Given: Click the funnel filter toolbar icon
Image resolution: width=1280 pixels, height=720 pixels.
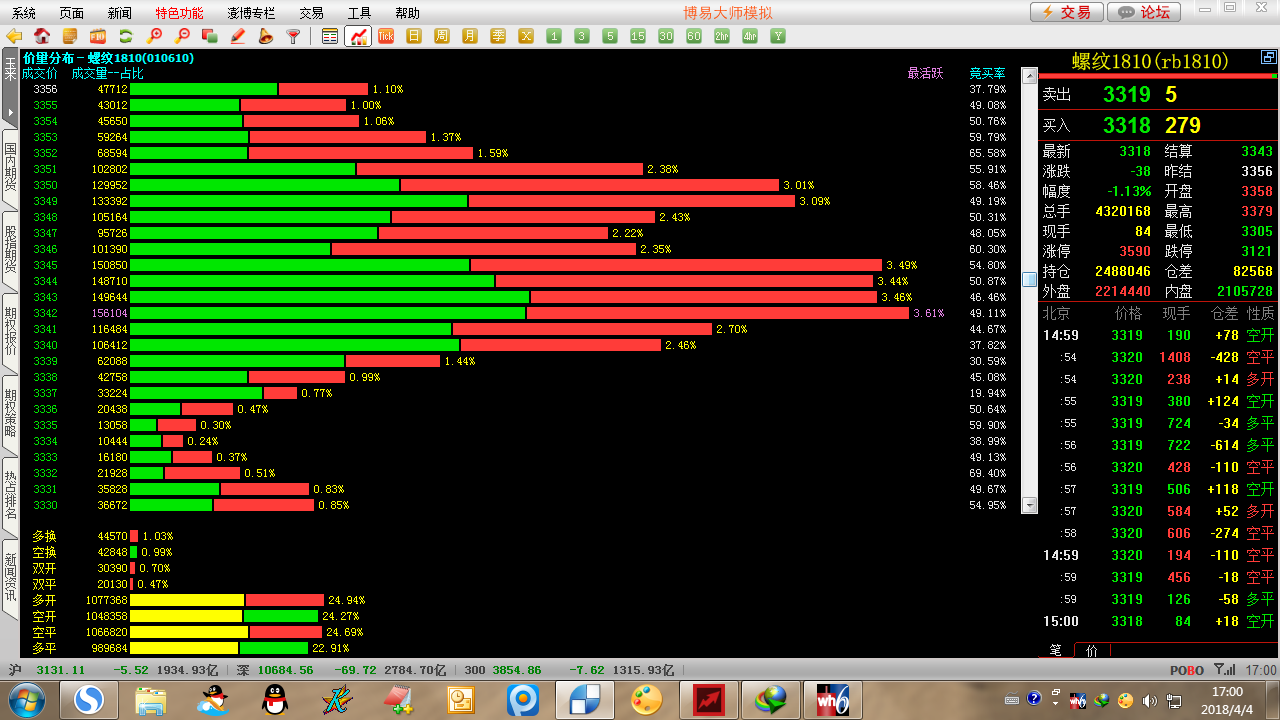Looking at the screenshot, I should point(293,36).
